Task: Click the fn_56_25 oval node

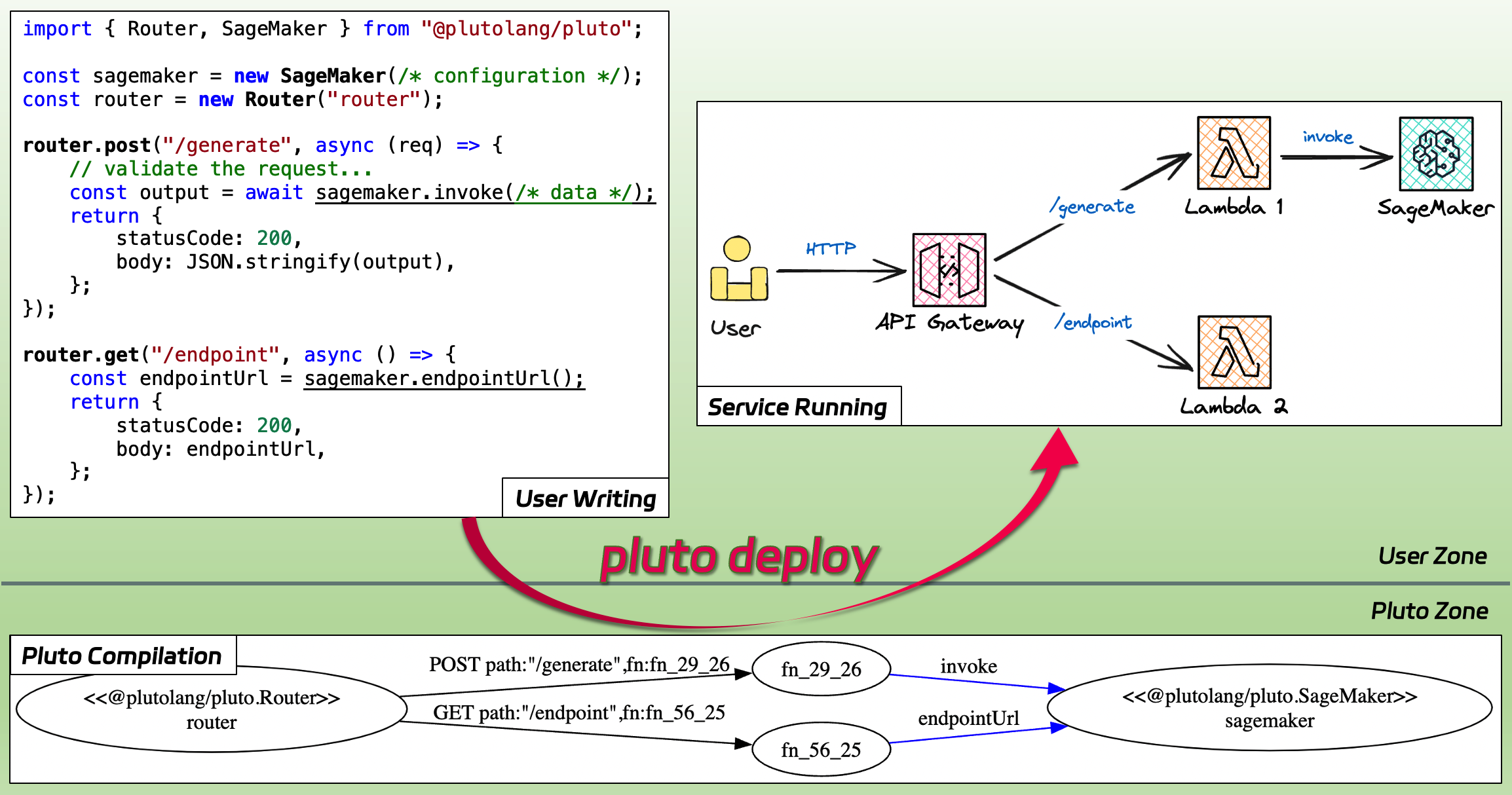Action: tap(821, 750)
